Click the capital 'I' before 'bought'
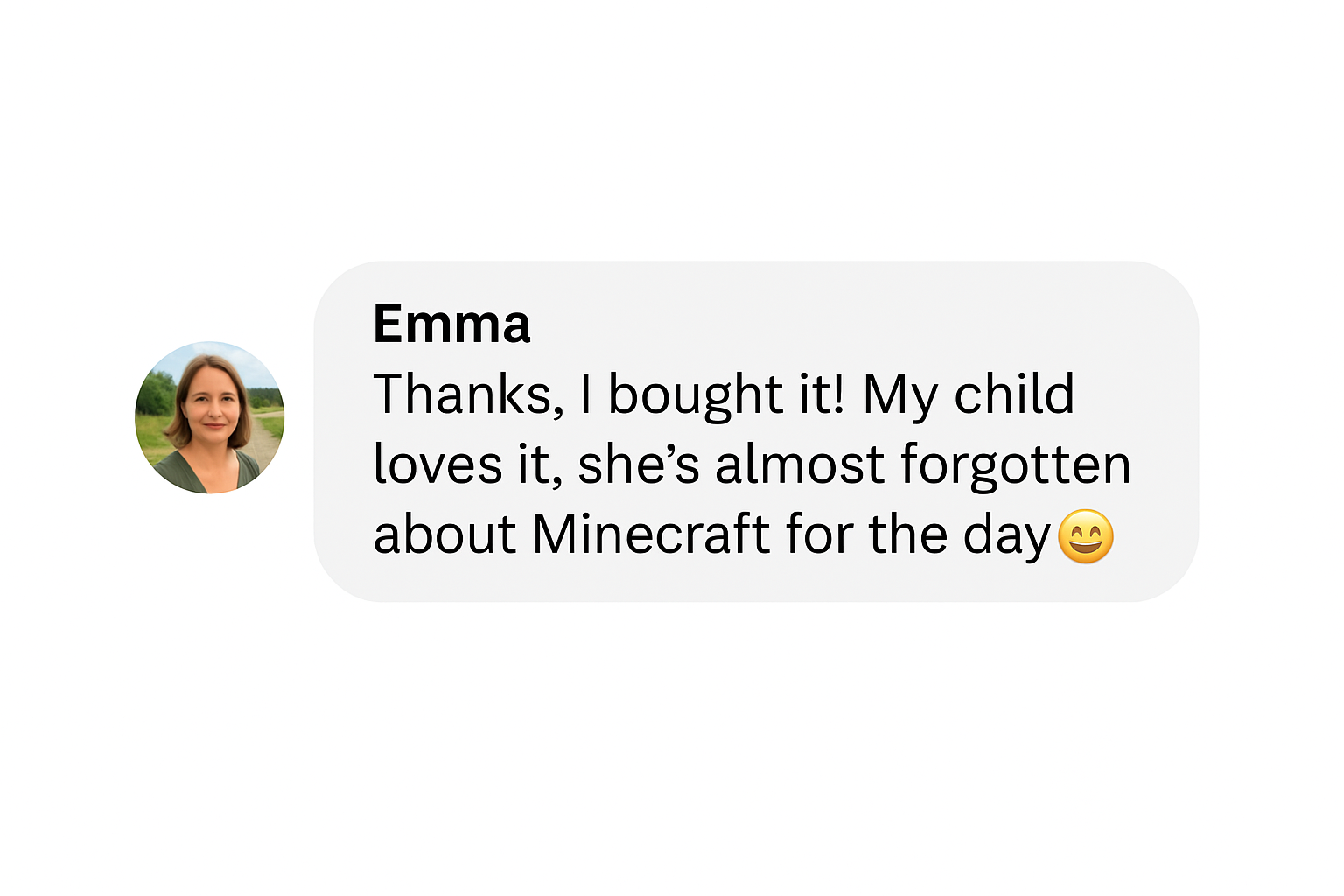The width and height of the screenshot is (1344, 896). click(586, 394)
